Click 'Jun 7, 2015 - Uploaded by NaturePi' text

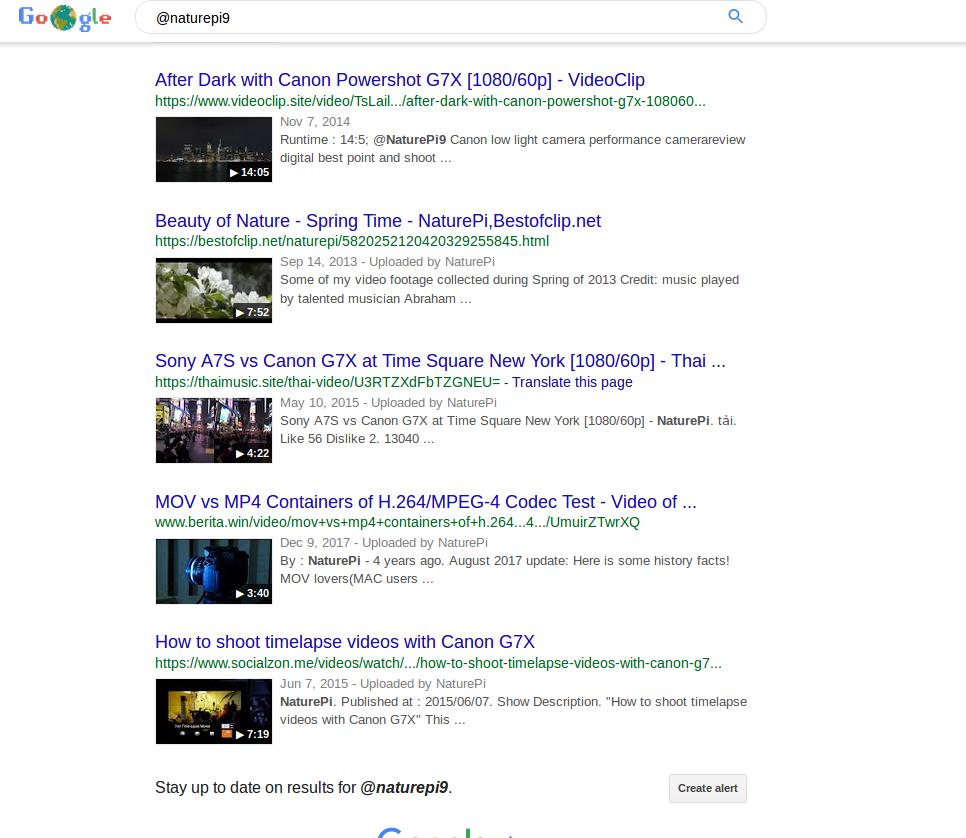point(383,683)
